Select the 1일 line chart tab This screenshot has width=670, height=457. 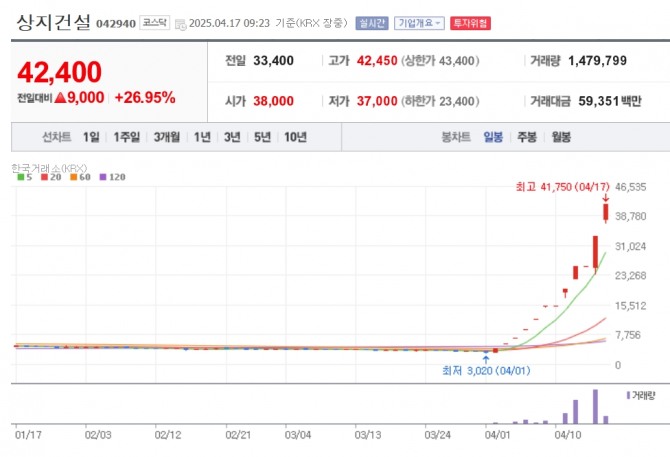[91, 137]
